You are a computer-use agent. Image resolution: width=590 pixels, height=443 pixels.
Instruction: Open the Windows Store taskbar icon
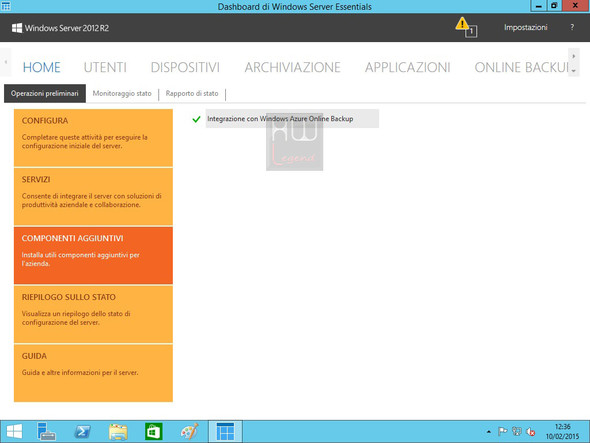(x=154, y=431)
